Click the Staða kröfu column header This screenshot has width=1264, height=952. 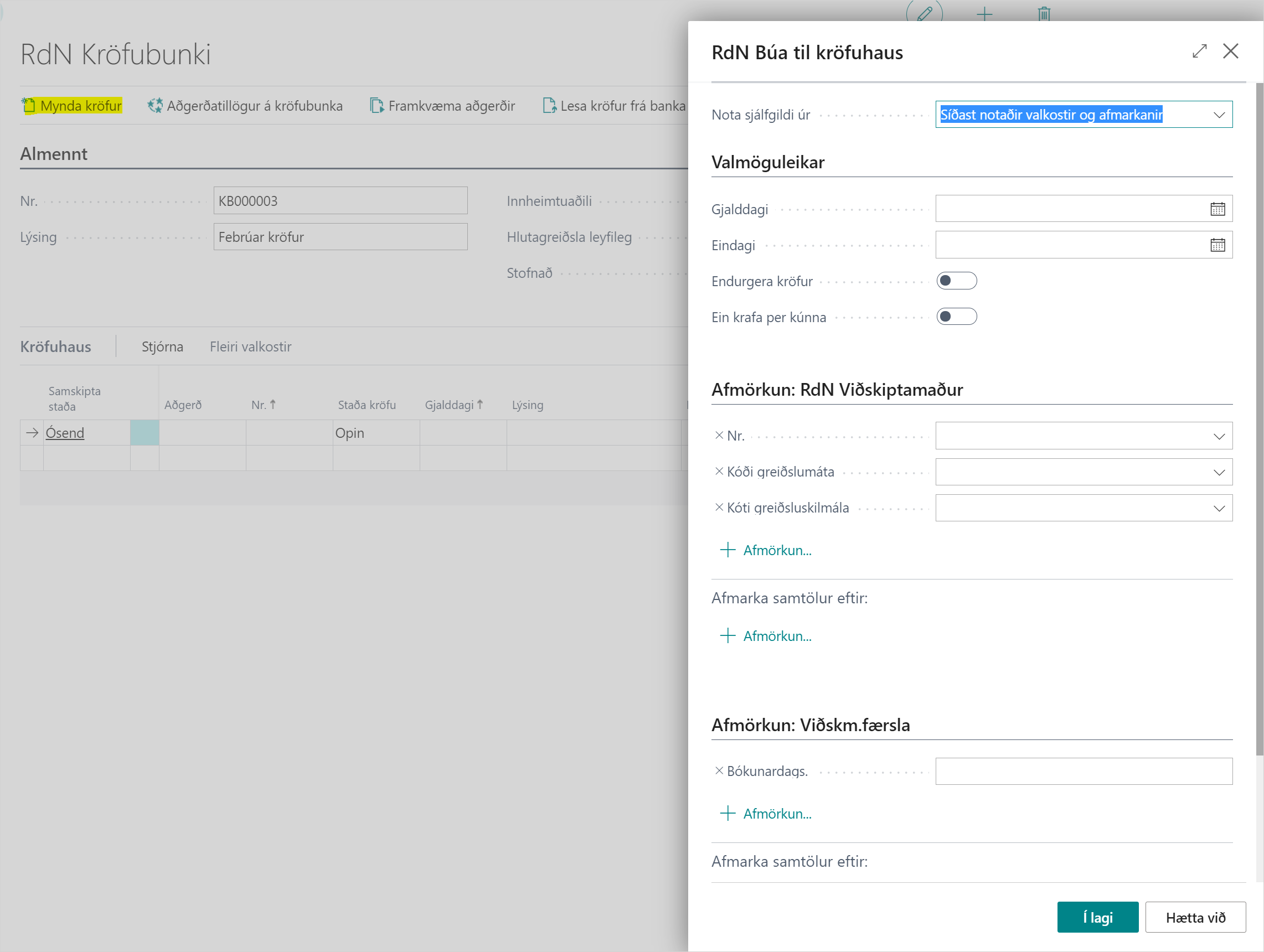coord(367,405)
